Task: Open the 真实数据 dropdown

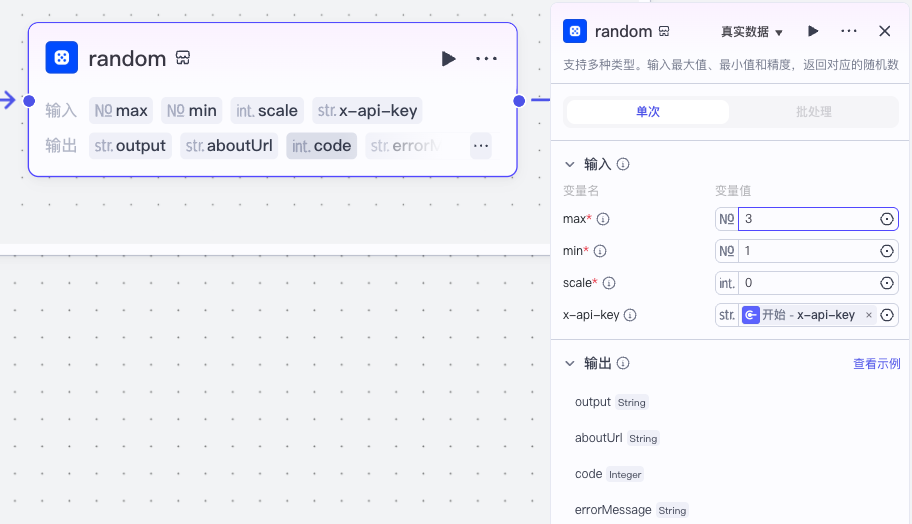Action: click(x=752, y=32)
